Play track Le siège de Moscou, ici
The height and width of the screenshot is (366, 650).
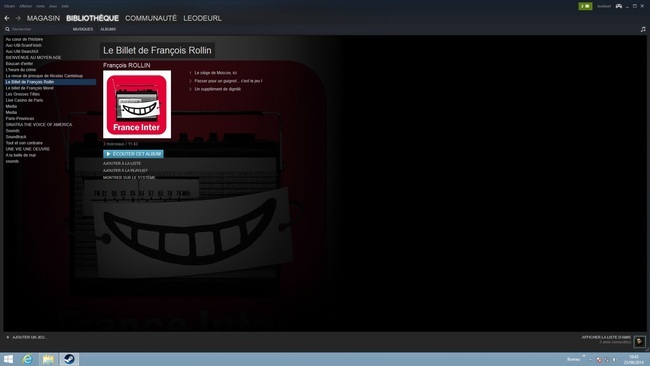(x=216, y=73)
